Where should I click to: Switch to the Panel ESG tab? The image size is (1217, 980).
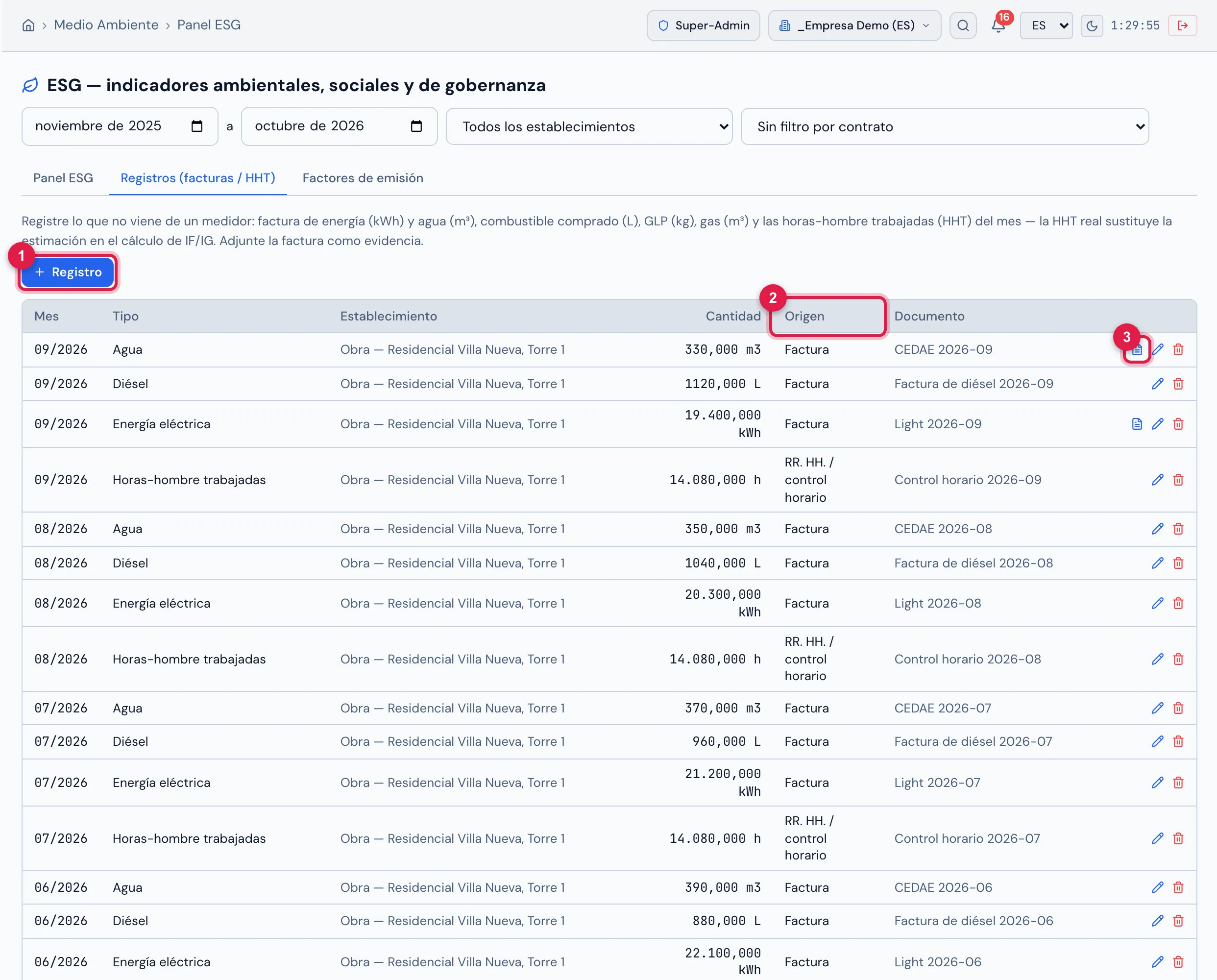pyautogui.click(x=63, y=178)
